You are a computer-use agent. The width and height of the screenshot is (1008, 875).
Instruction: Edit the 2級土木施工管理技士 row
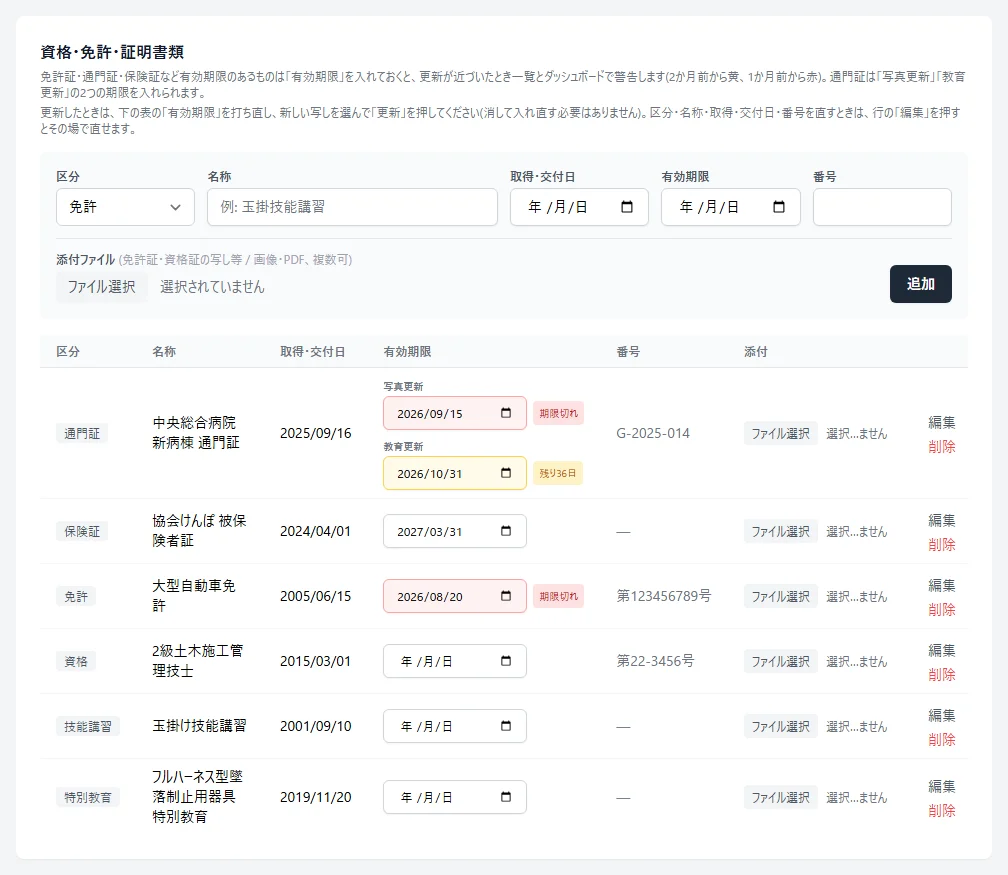pyautogui.click(x=942, y=650)
